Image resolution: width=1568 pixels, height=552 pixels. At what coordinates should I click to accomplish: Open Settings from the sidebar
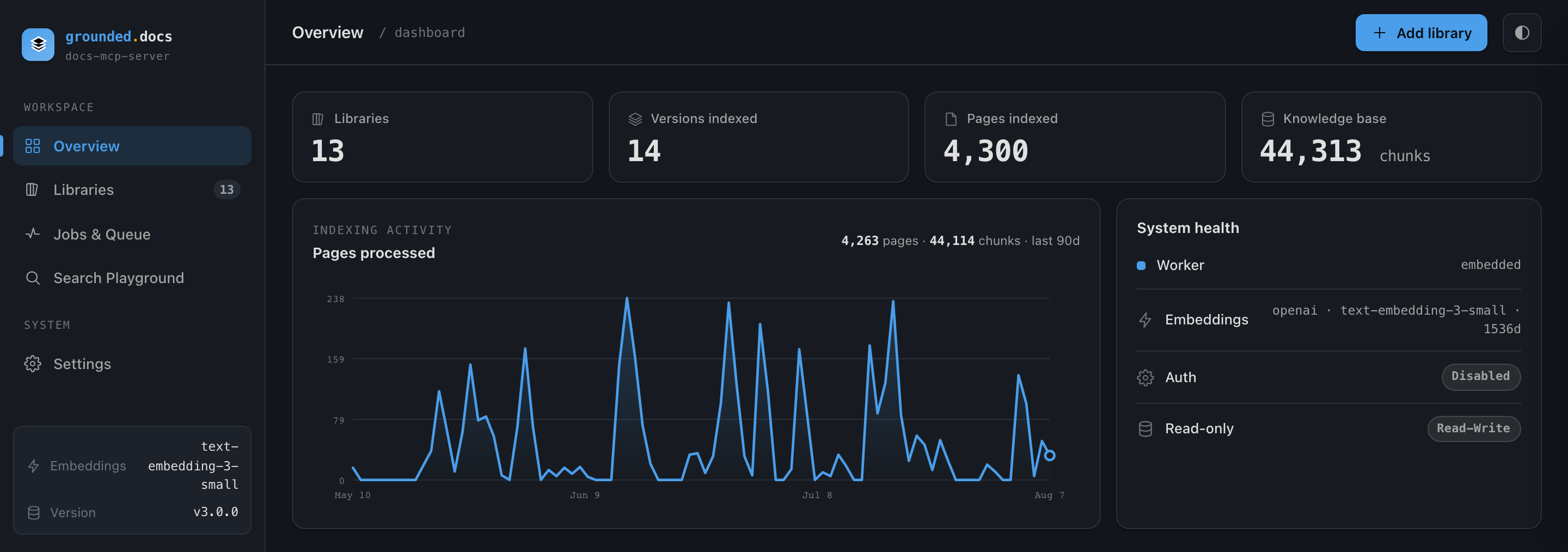click(x=132, y=364)
